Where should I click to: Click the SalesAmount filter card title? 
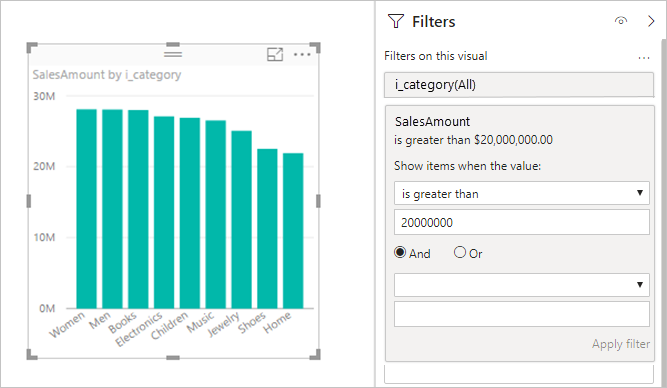coord(432,122)
